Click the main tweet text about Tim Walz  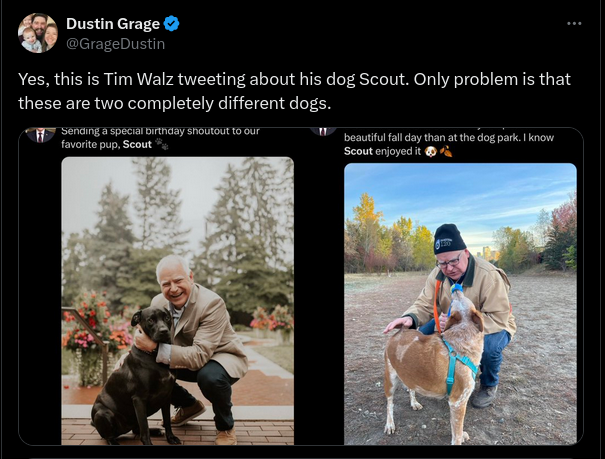(x=294, y=91)
